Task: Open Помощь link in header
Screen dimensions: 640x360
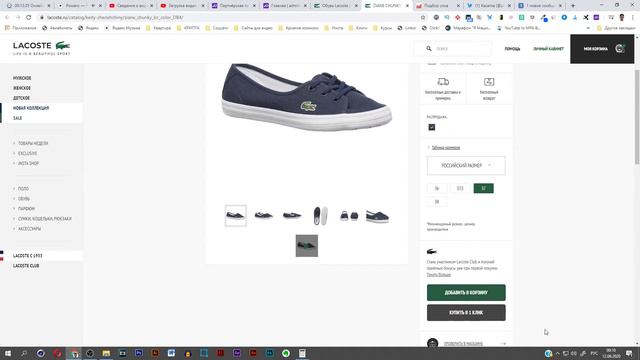Action: tap(512, 49)
